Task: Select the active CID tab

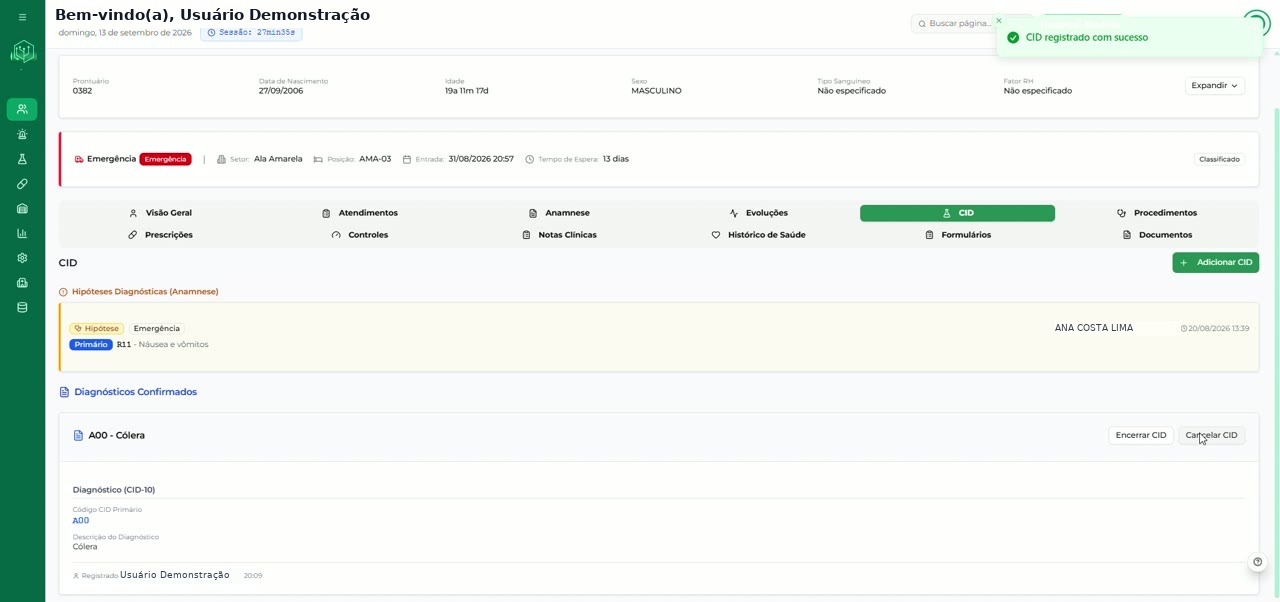Action: (x=957, y=213)
